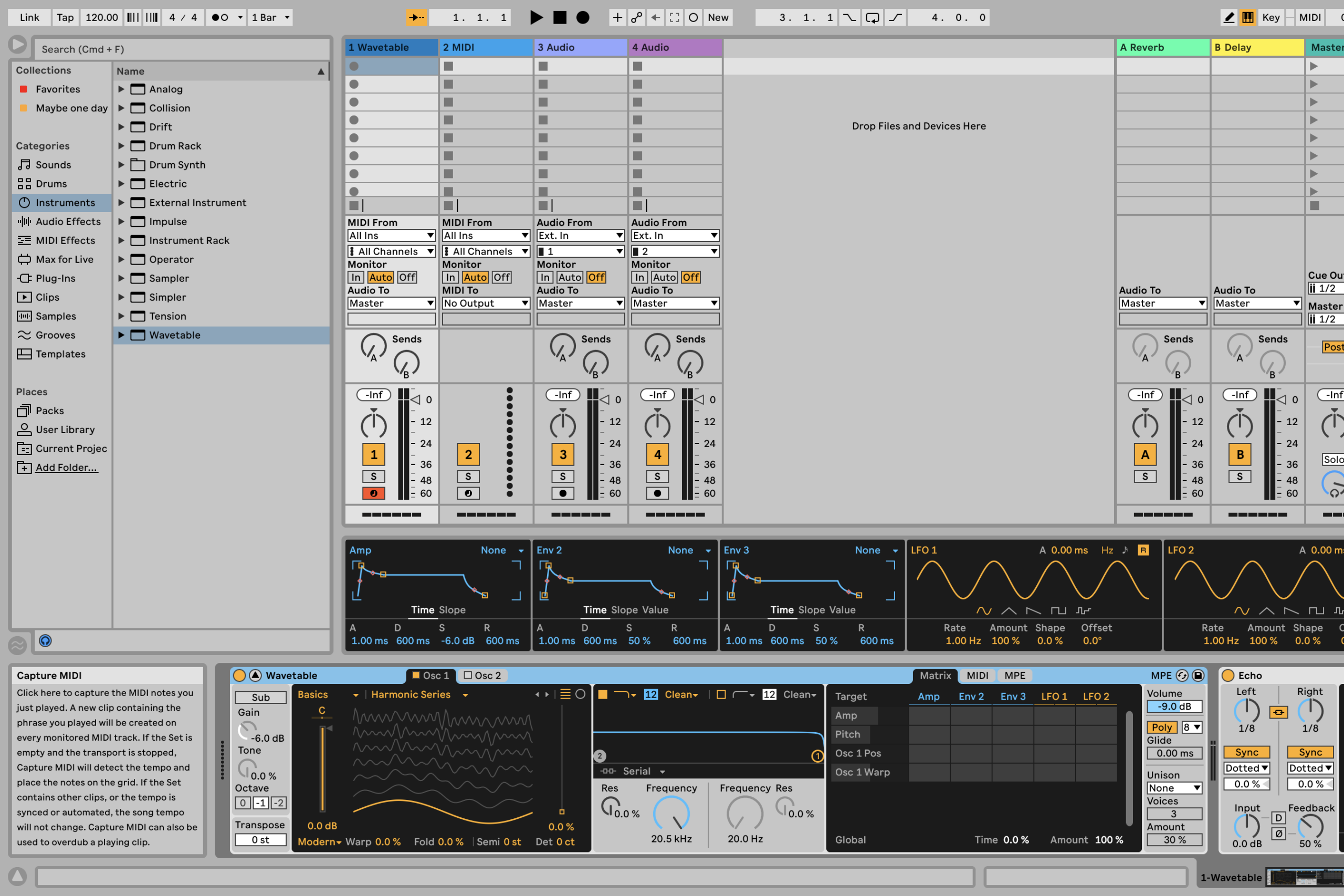The height and width of the screenshot is (896, 1344).
Task: Select the Audio Effects category
Action: click(67, 221)
